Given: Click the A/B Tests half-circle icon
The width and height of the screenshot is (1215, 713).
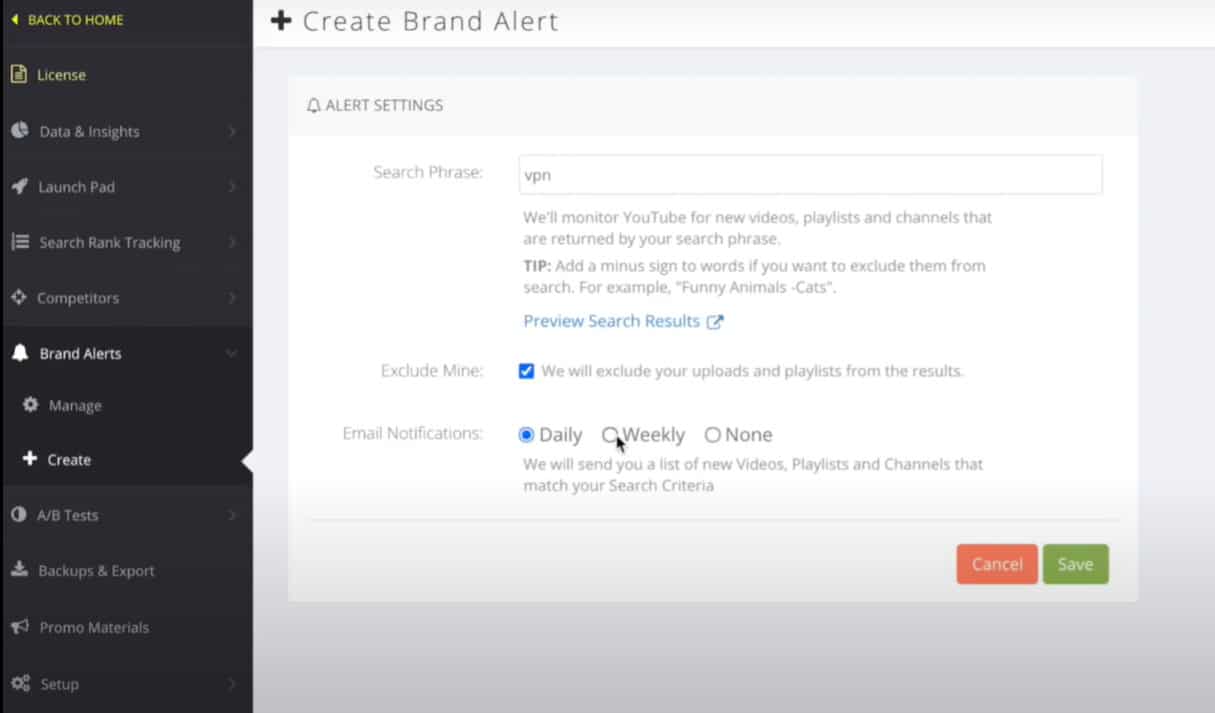Looking at the screenshot, I should [19, 515].
